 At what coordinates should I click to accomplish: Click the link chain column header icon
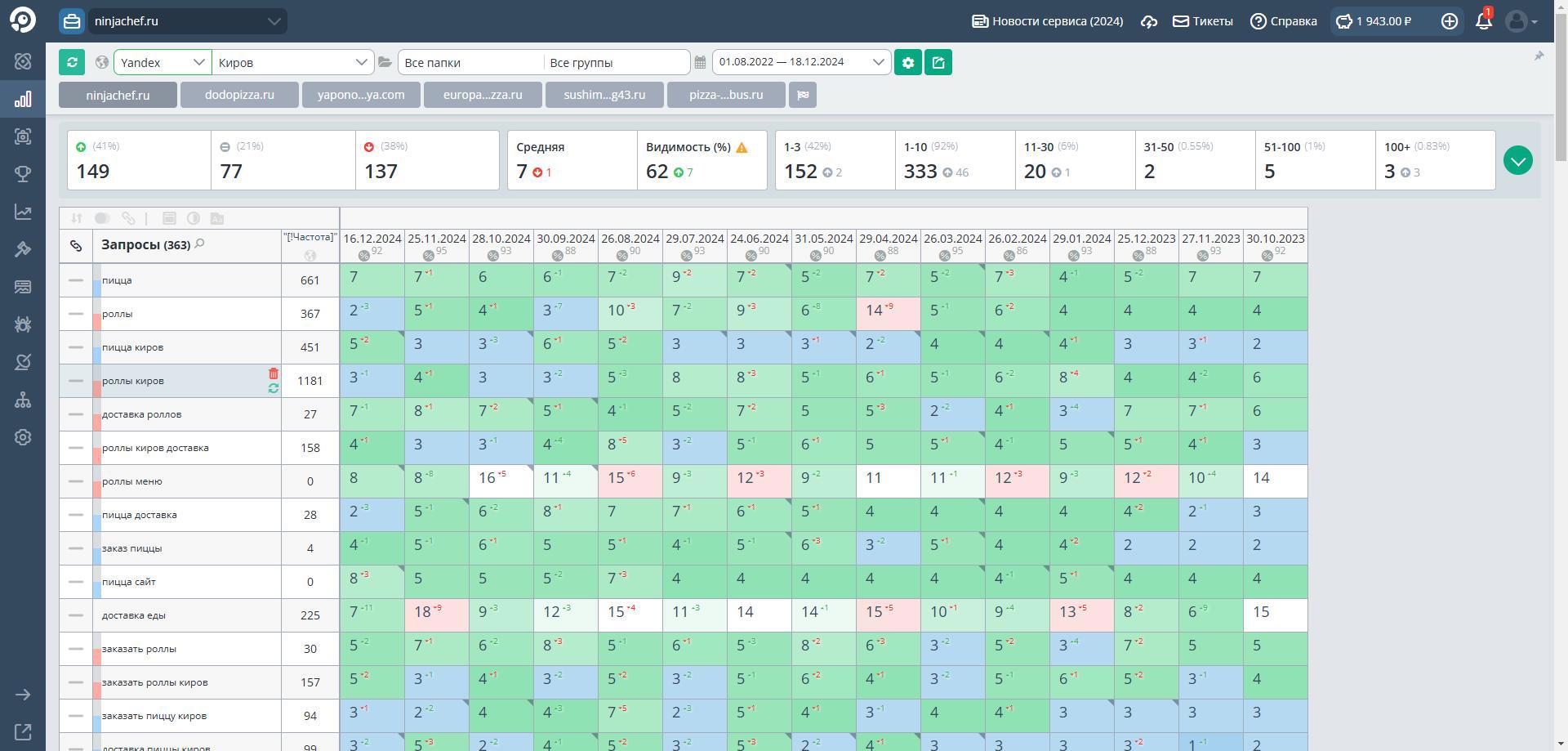click(x=76, y=245)
